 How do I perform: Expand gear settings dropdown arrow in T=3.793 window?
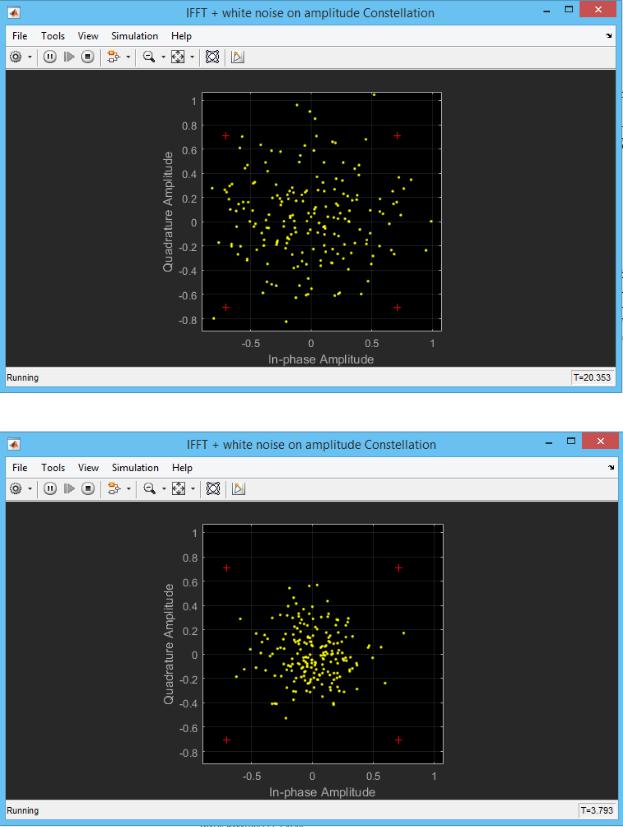click(x=30, y=489)
